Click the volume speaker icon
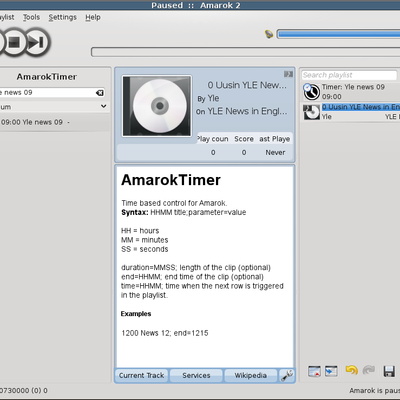This screenshot has width=400, height=400. click(269, 34)
